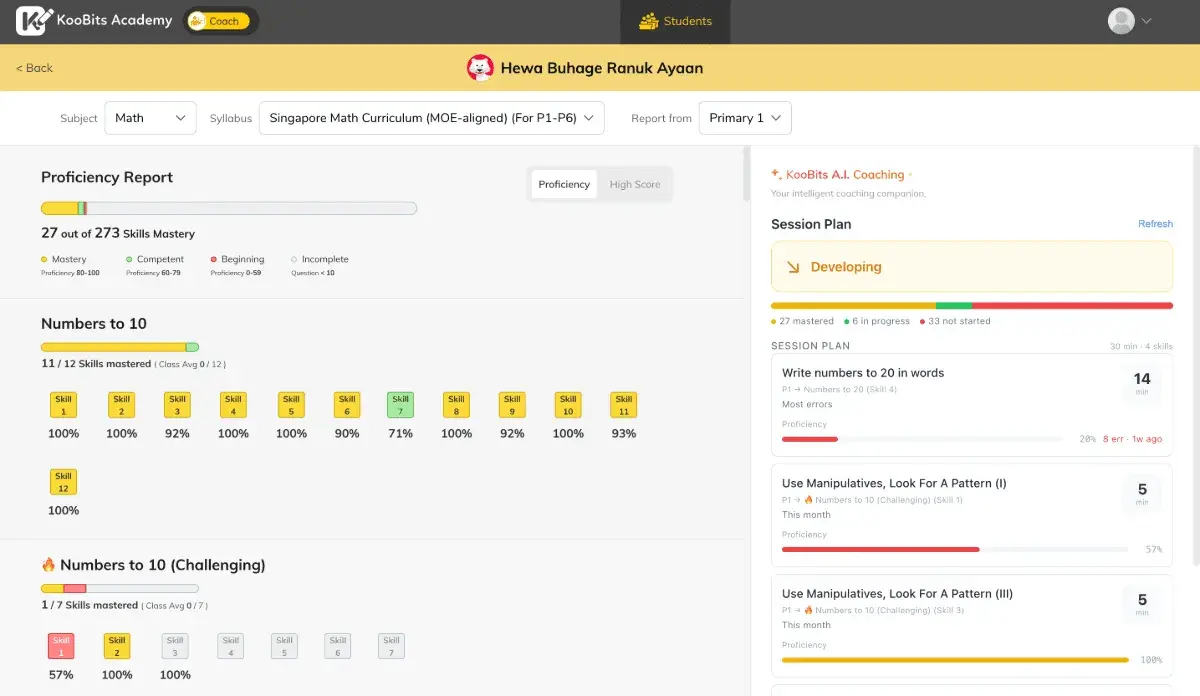Click Skill 6 badge in Numbers to 10
Image resolution: width=1200 pixels, height=696 pixels.
pyautogui.click(x=347, y=405)
